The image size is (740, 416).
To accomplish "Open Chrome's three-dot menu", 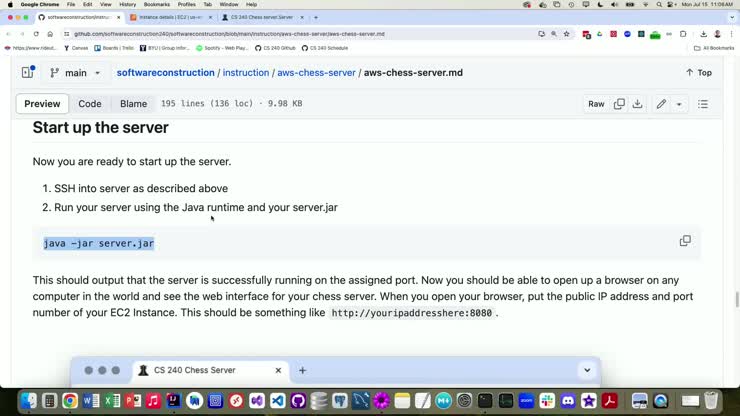I will click(x=732, y=34).
